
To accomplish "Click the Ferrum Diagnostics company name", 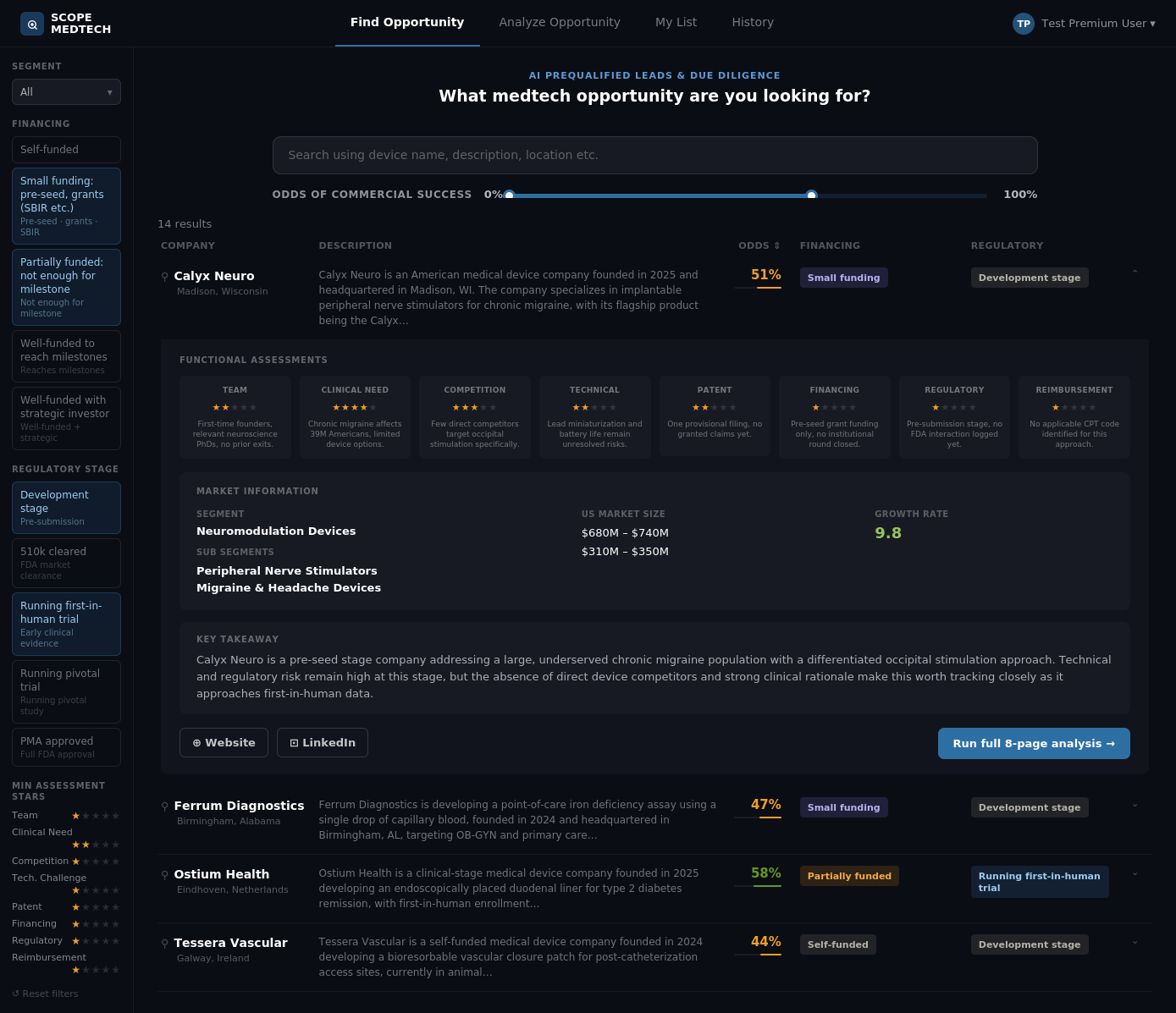I will 239,806.
